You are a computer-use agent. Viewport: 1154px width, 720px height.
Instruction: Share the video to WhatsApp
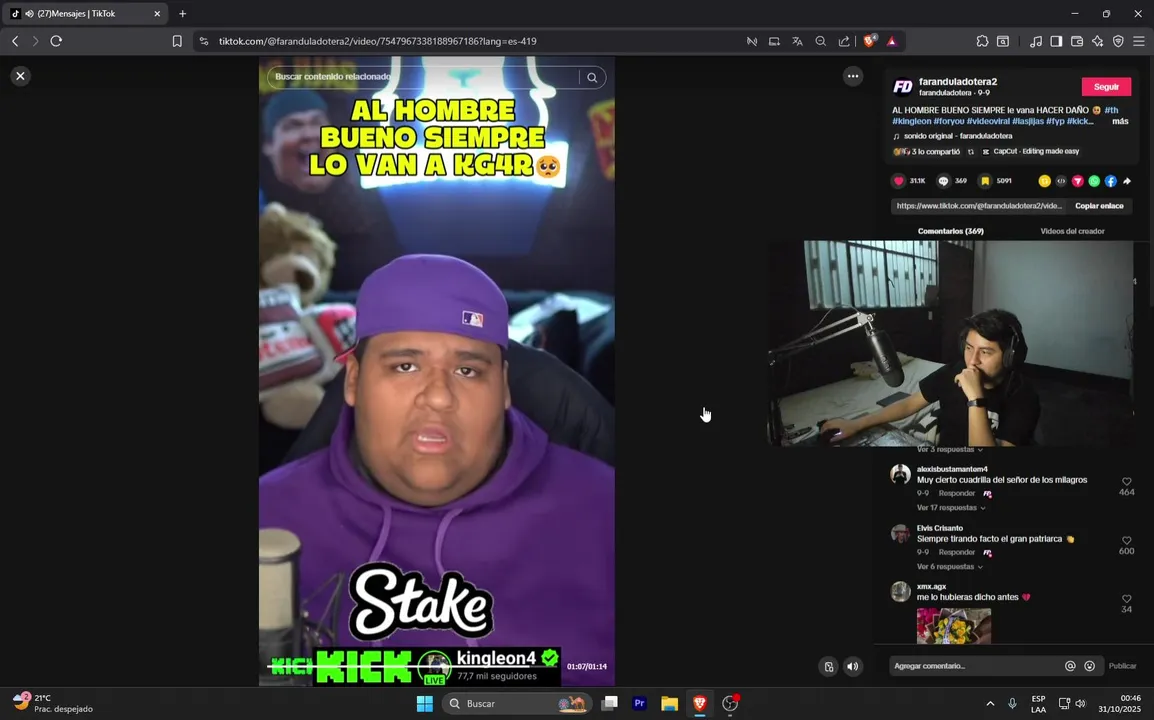(1094, 181)
